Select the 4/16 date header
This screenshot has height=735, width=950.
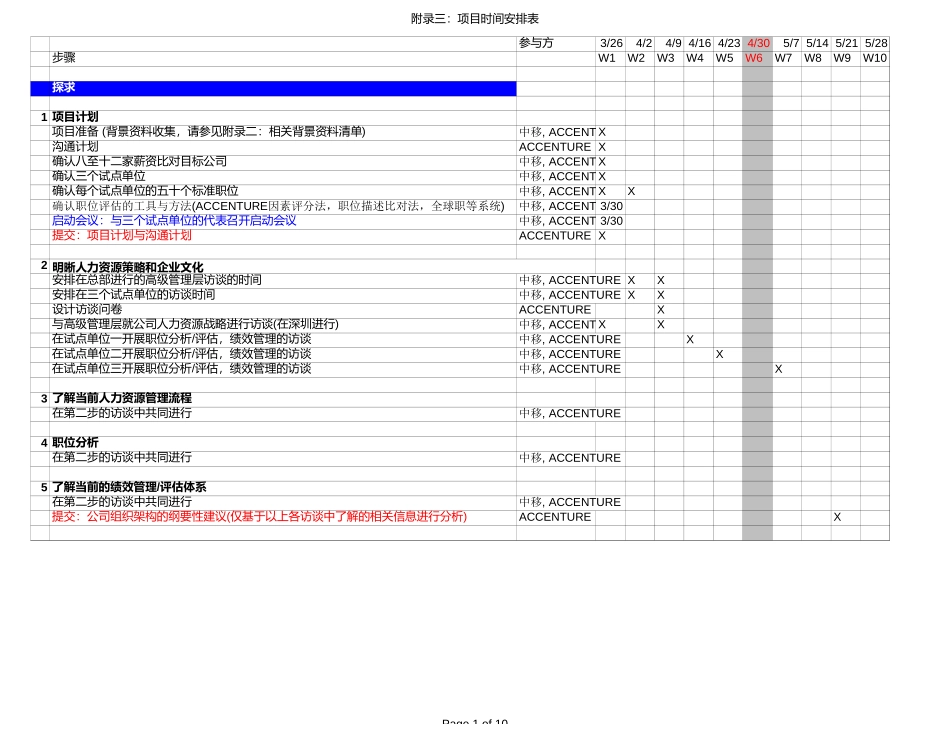click(x=699, y=43)
